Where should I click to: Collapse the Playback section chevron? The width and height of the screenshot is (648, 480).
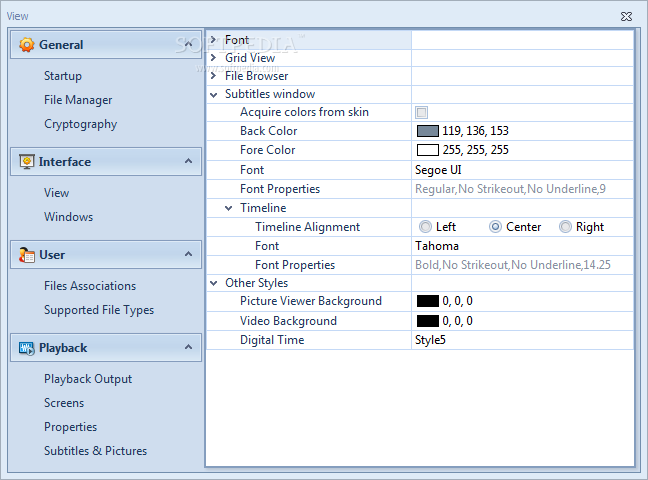click(x=188, y=347)
